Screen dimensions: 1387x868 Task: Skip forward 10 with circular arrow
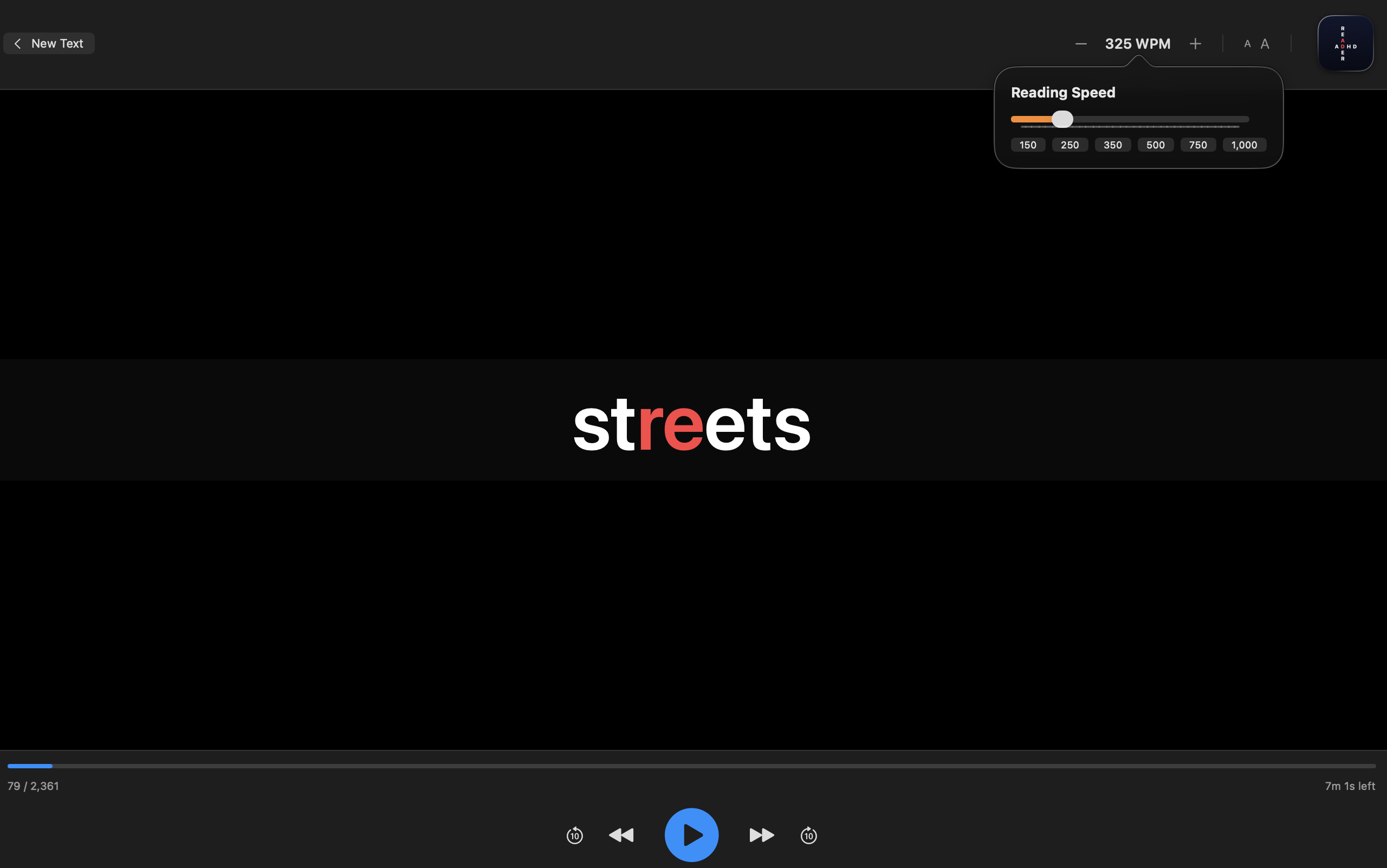(808, 835)
